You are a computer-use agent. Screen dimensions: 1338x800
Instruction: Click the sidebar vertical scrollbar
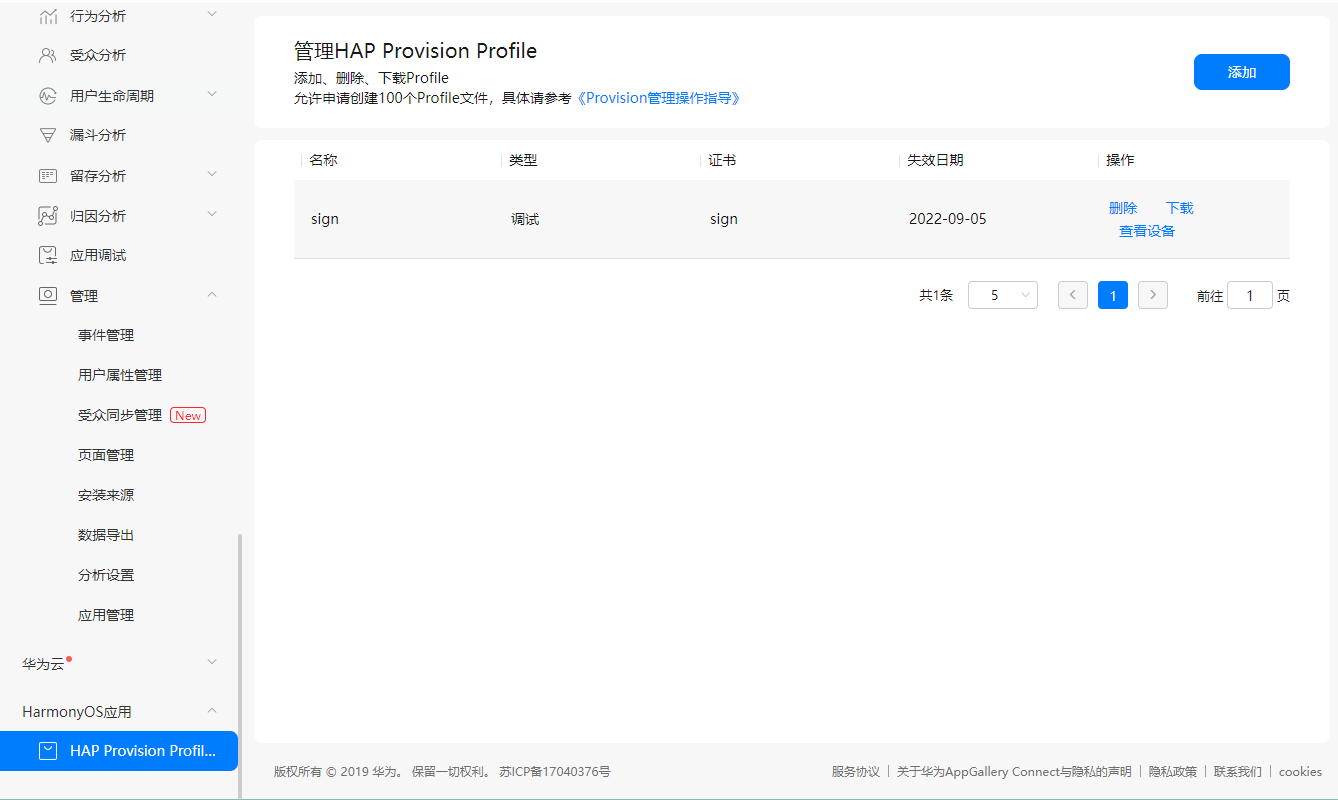tap(240, 665)
